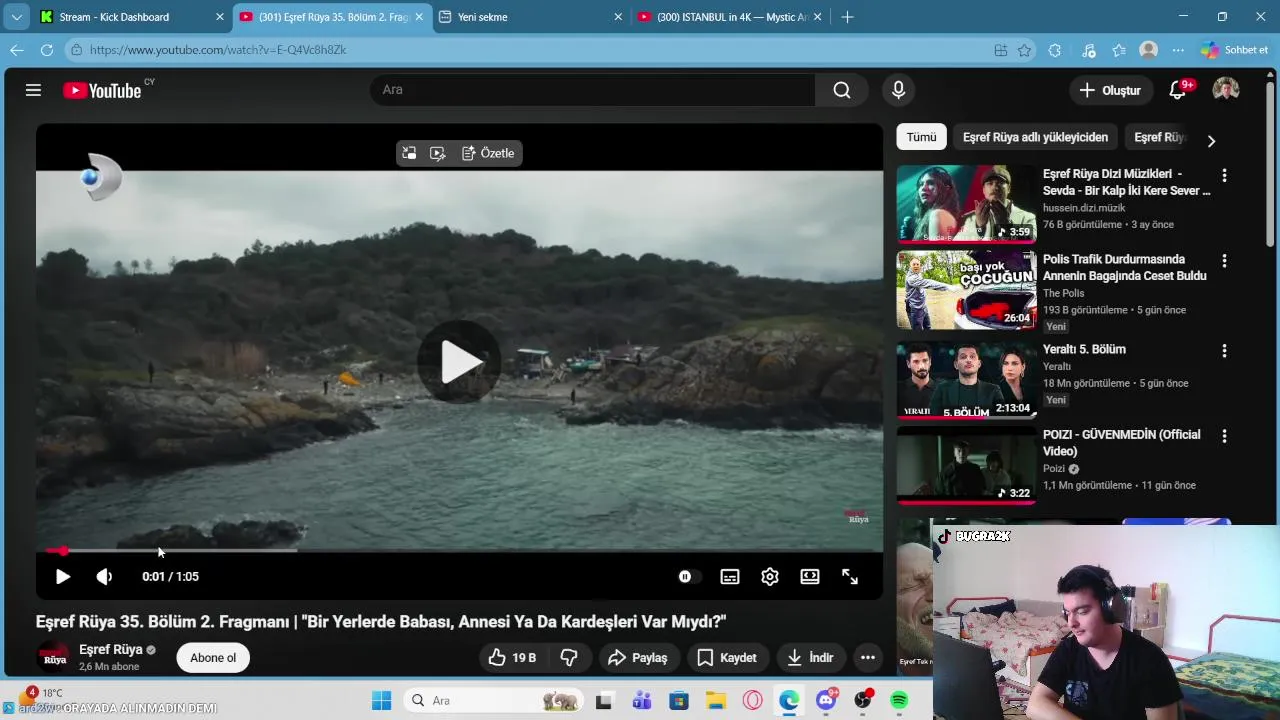Open options for Polis Trafik Durdurmasında video

click(1224, 261)
